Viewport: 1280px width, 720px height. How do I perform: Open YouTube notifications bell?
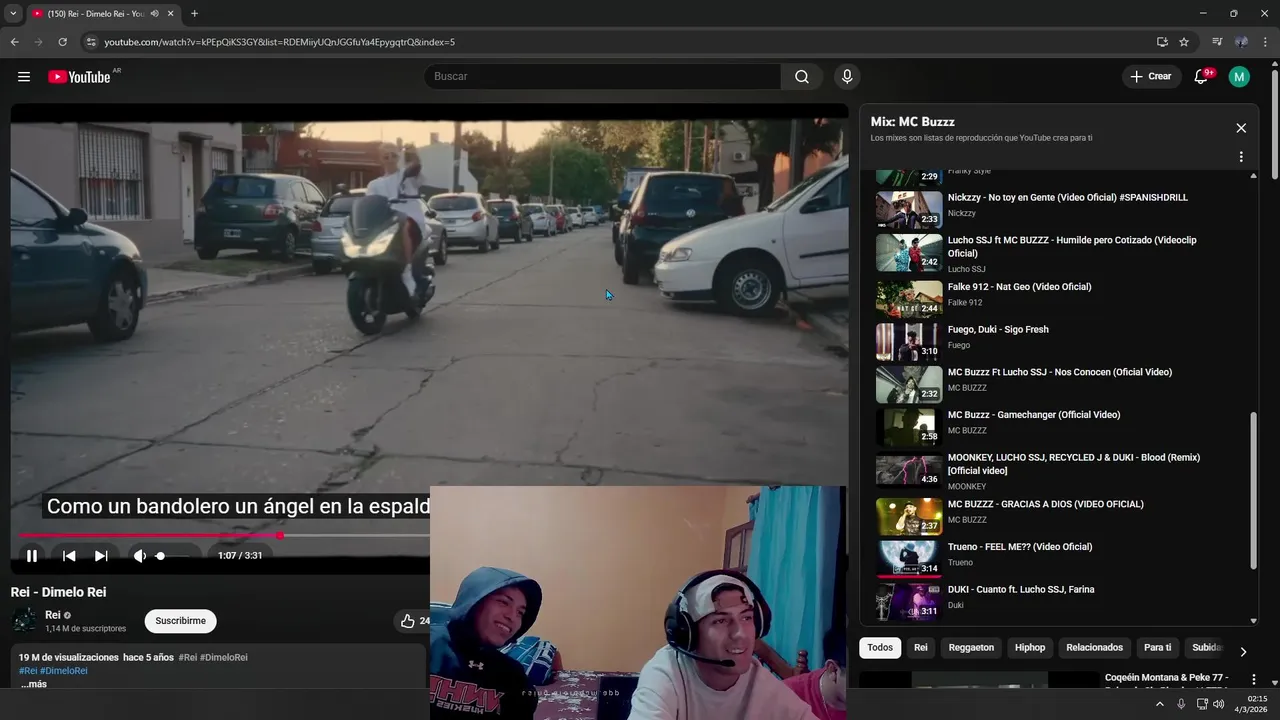[1202, 77]
